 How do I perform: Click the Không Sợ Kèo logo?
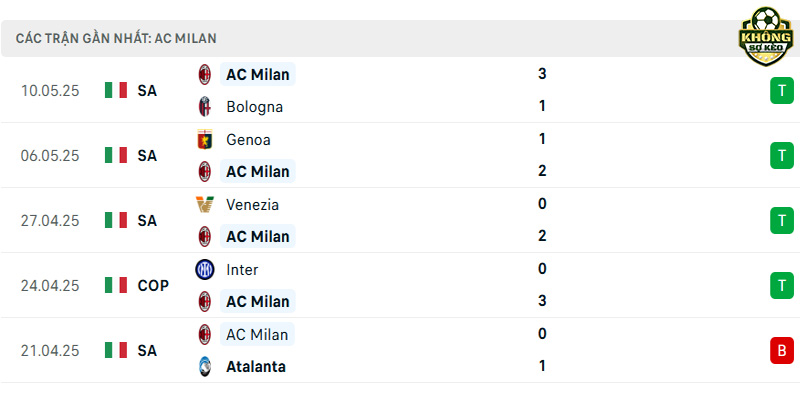click(x=766, y=36)
